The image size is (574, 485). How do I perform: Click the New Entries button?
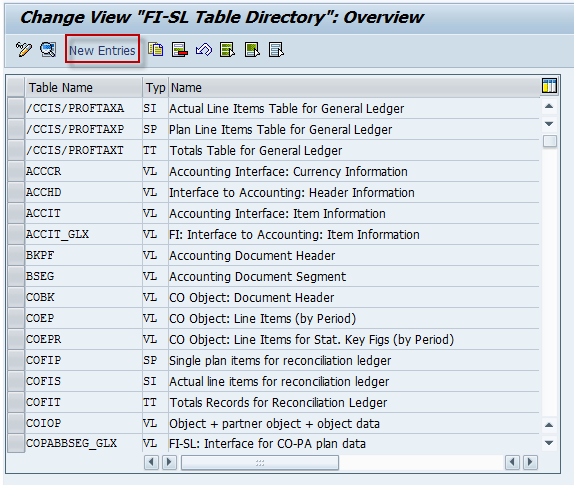tap(102, 51)
